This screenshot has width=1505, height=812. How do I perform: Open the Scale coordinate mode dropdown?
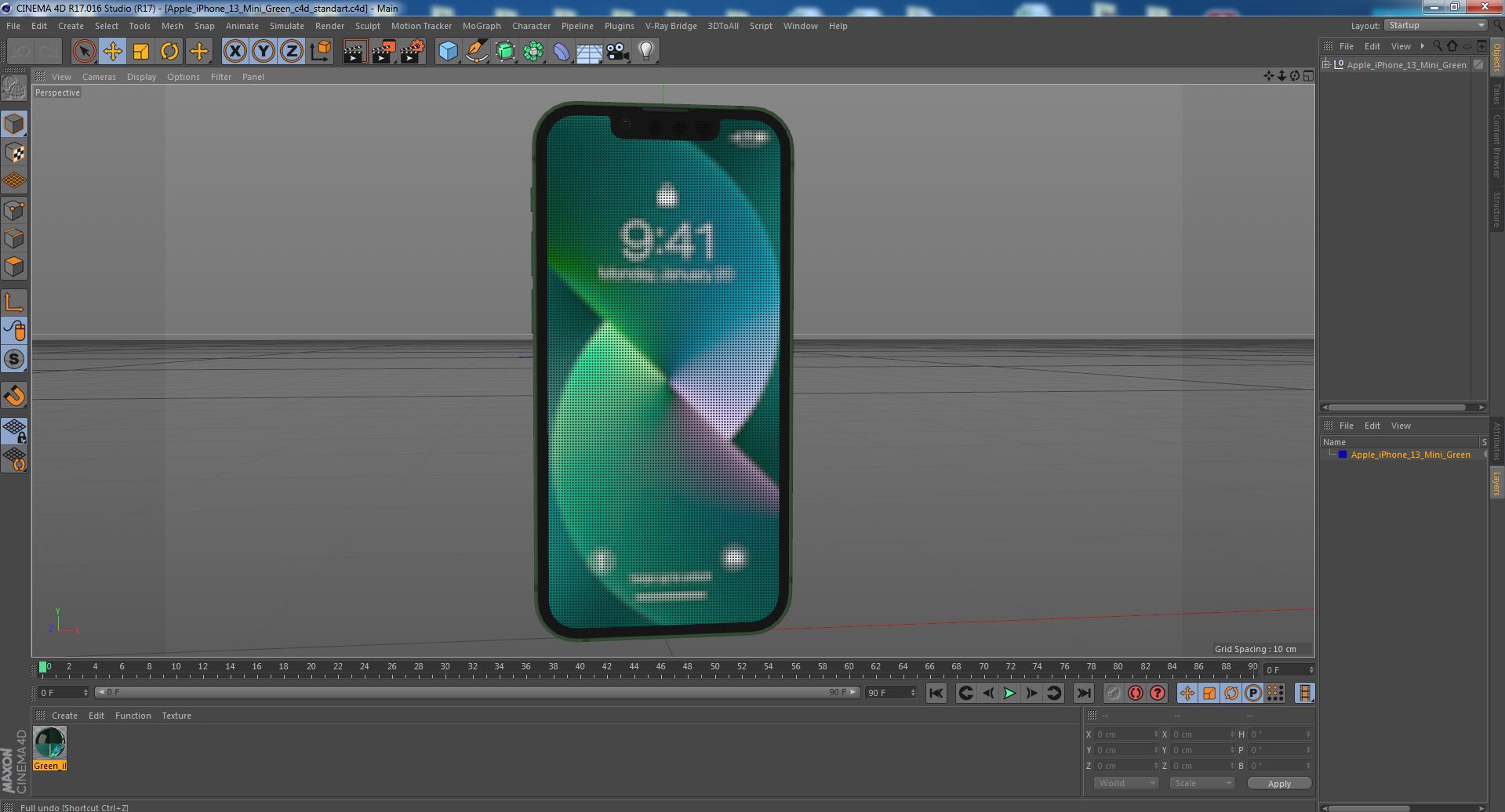(x=1201, y=783)
